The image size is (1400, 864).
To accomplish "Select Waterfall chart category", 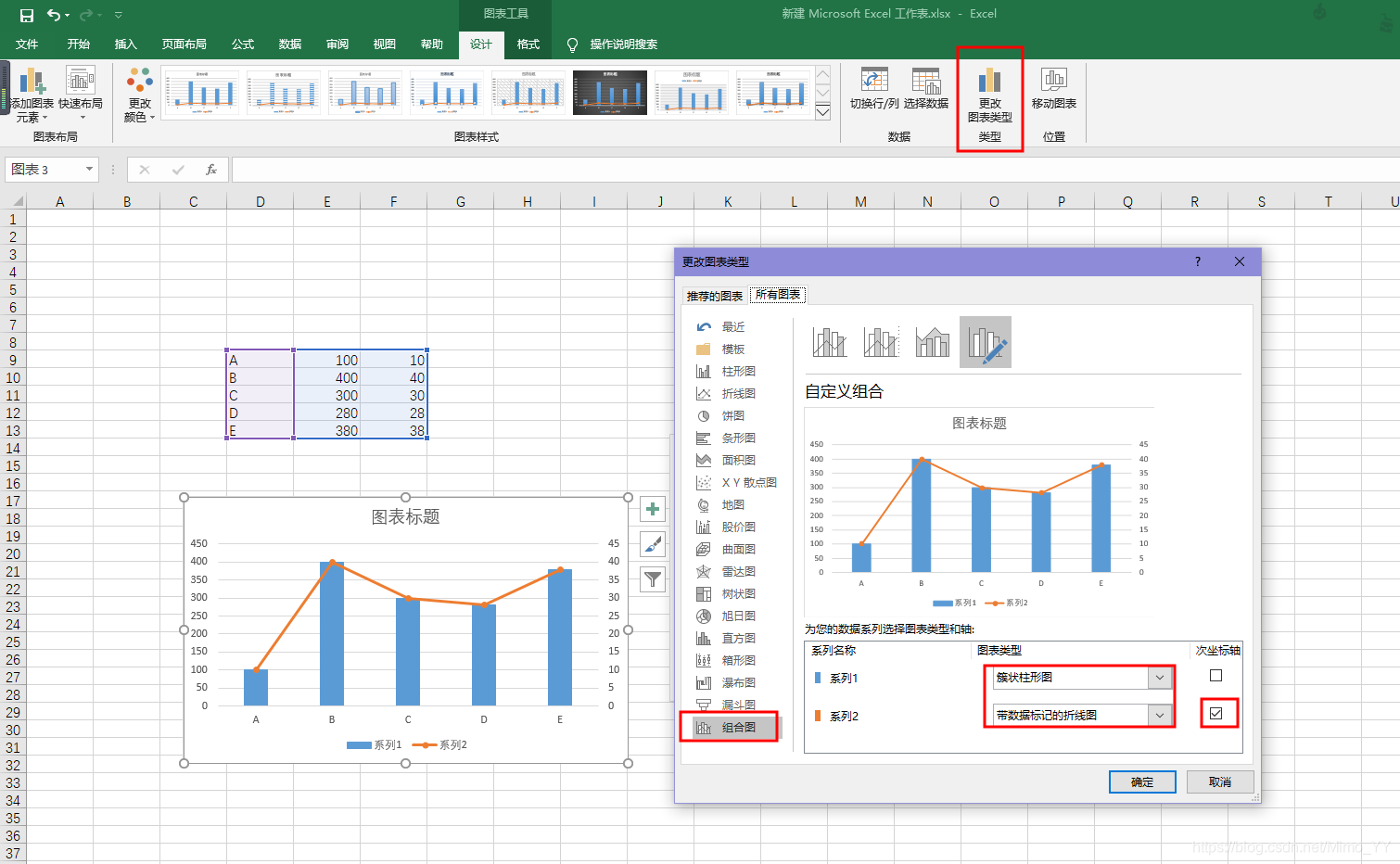I will tap(738, 683).
